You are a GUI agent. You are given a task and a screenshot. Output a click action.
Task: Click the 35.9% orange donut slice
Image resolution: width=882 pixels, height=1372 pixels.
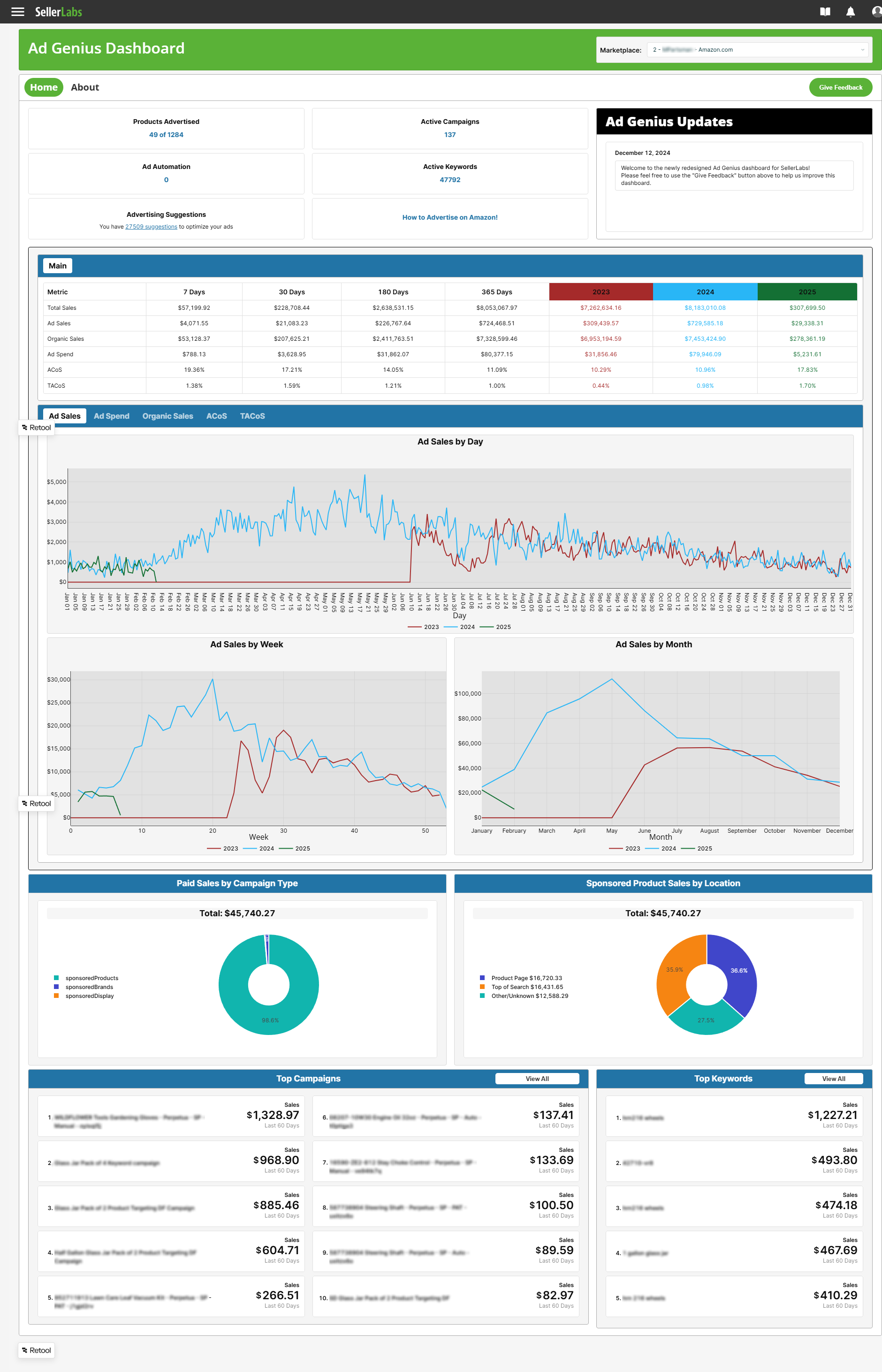(674, 970)
